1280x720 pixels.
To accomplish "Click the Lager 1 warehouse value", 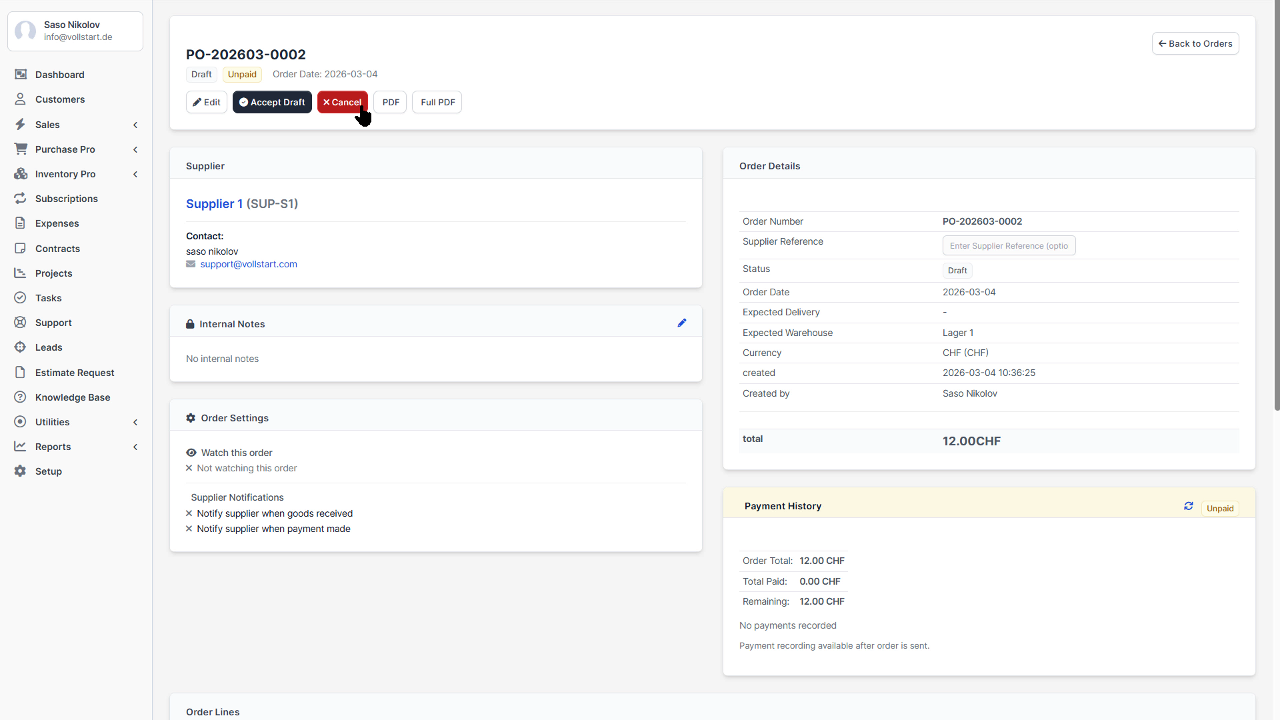I will click(x=958, y=333).
